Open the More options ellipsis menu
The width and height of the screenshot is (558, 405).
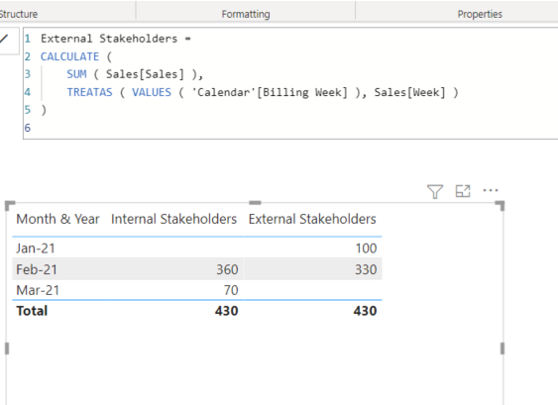click(x=490, y=190)
